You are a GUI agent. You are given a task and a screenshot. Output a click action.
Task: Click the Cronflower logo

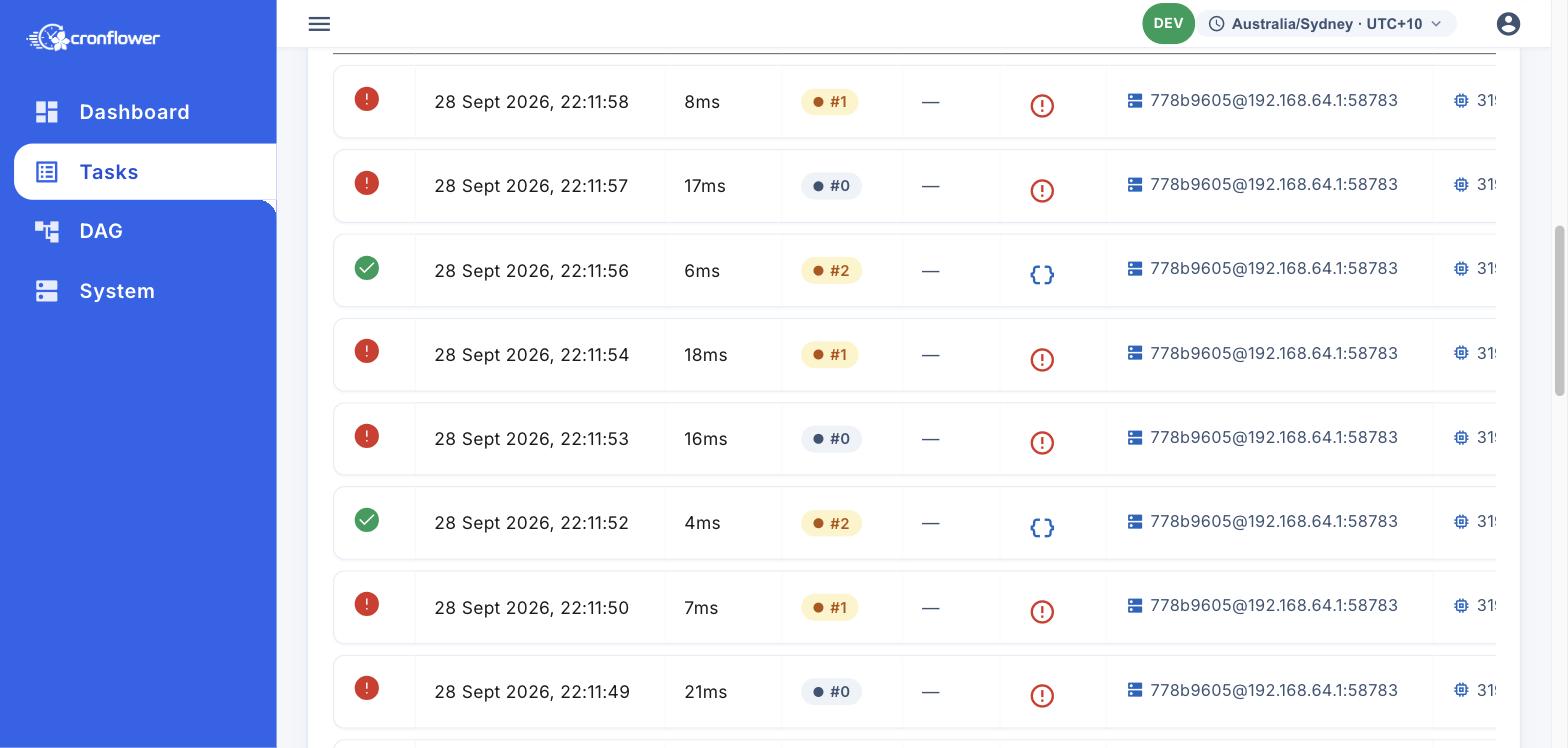[93, 38]
